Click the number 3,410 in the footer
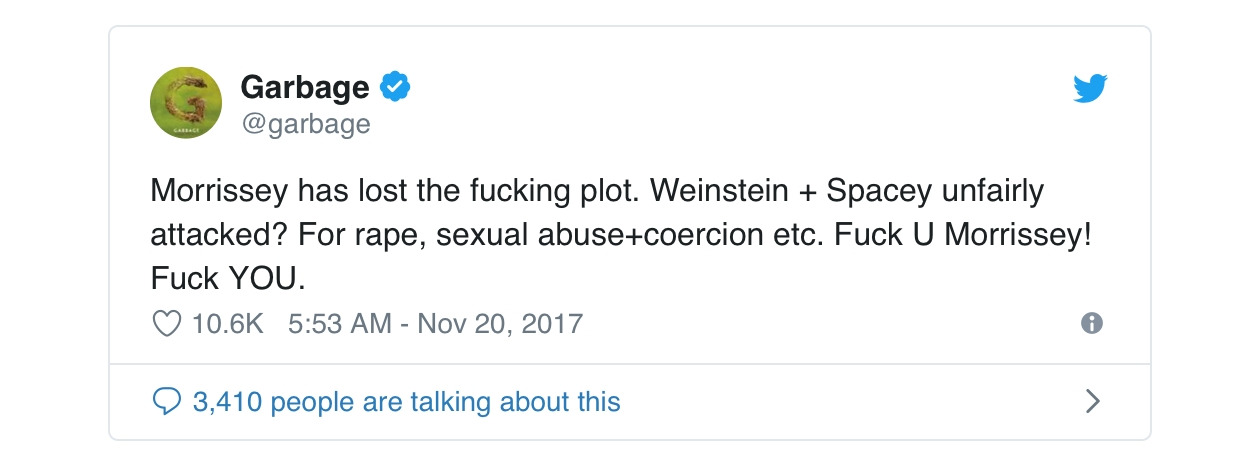 227,402
